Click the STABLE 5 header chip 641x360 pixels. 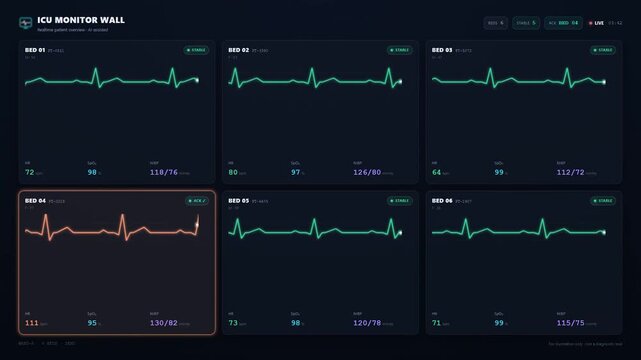click(526, 23)
